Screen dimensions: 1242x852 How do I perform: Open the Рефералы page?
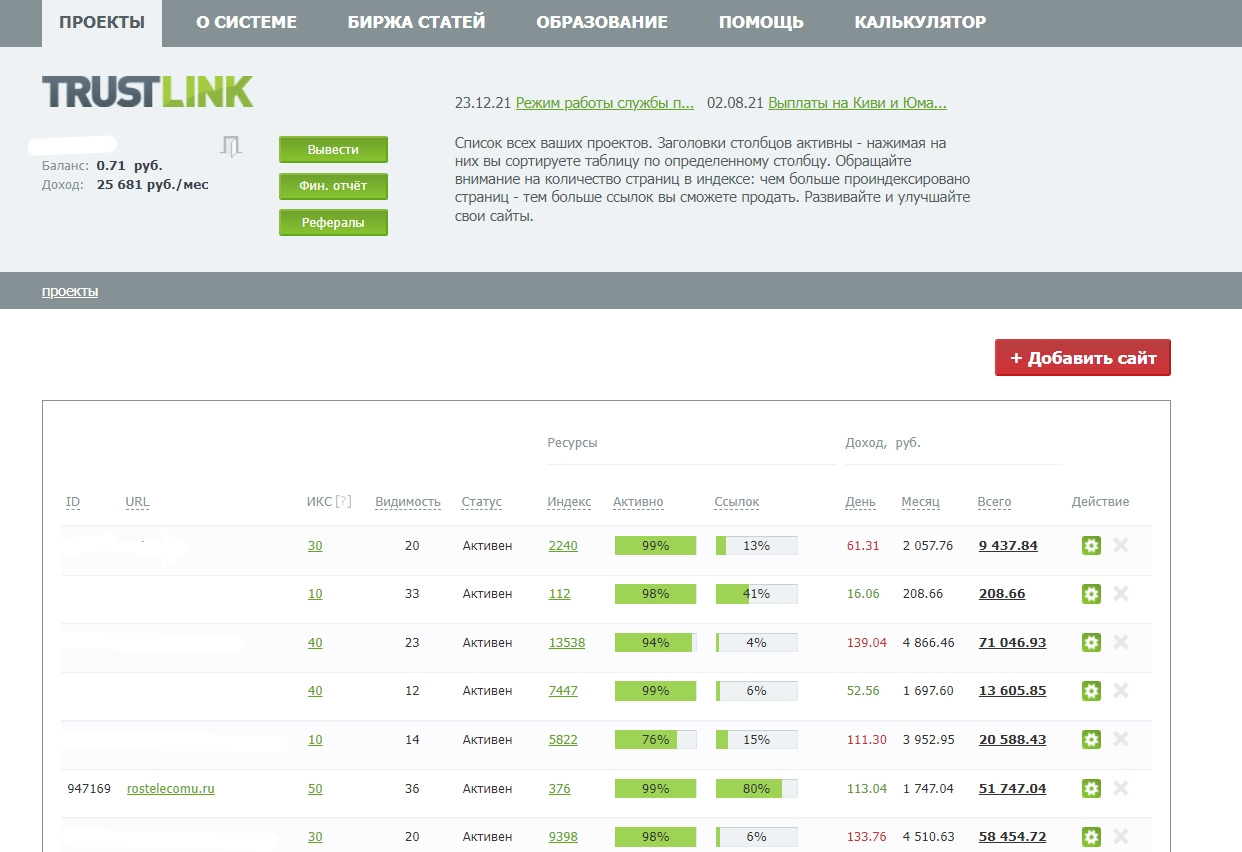point(333,222)
